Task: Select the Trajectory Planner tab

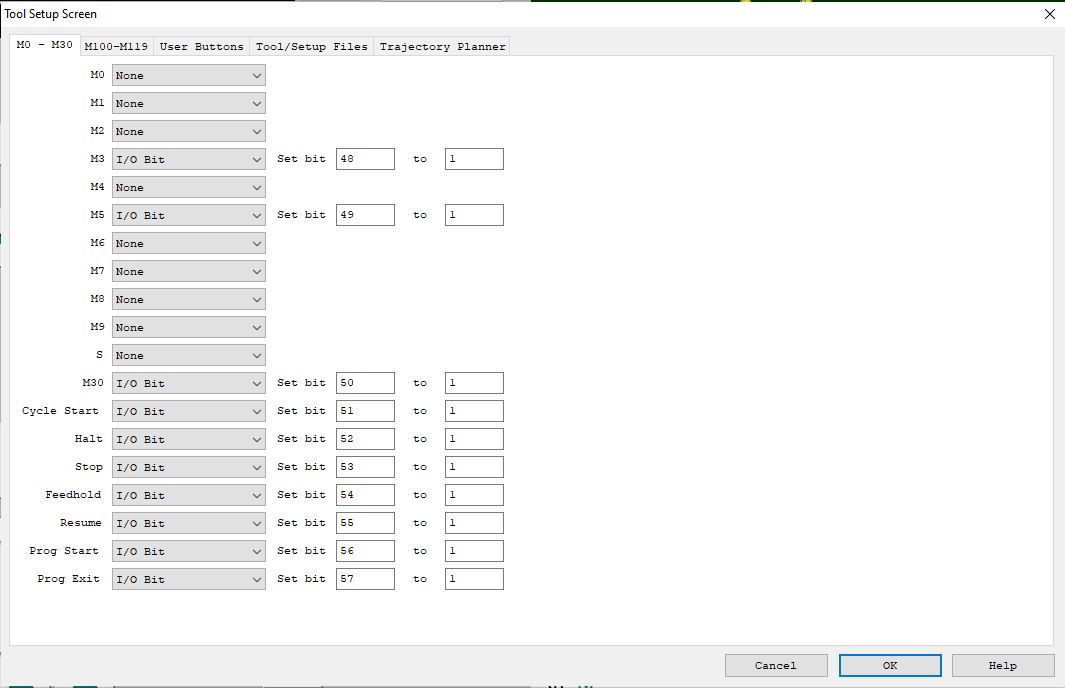Action: tap(442, 47)
